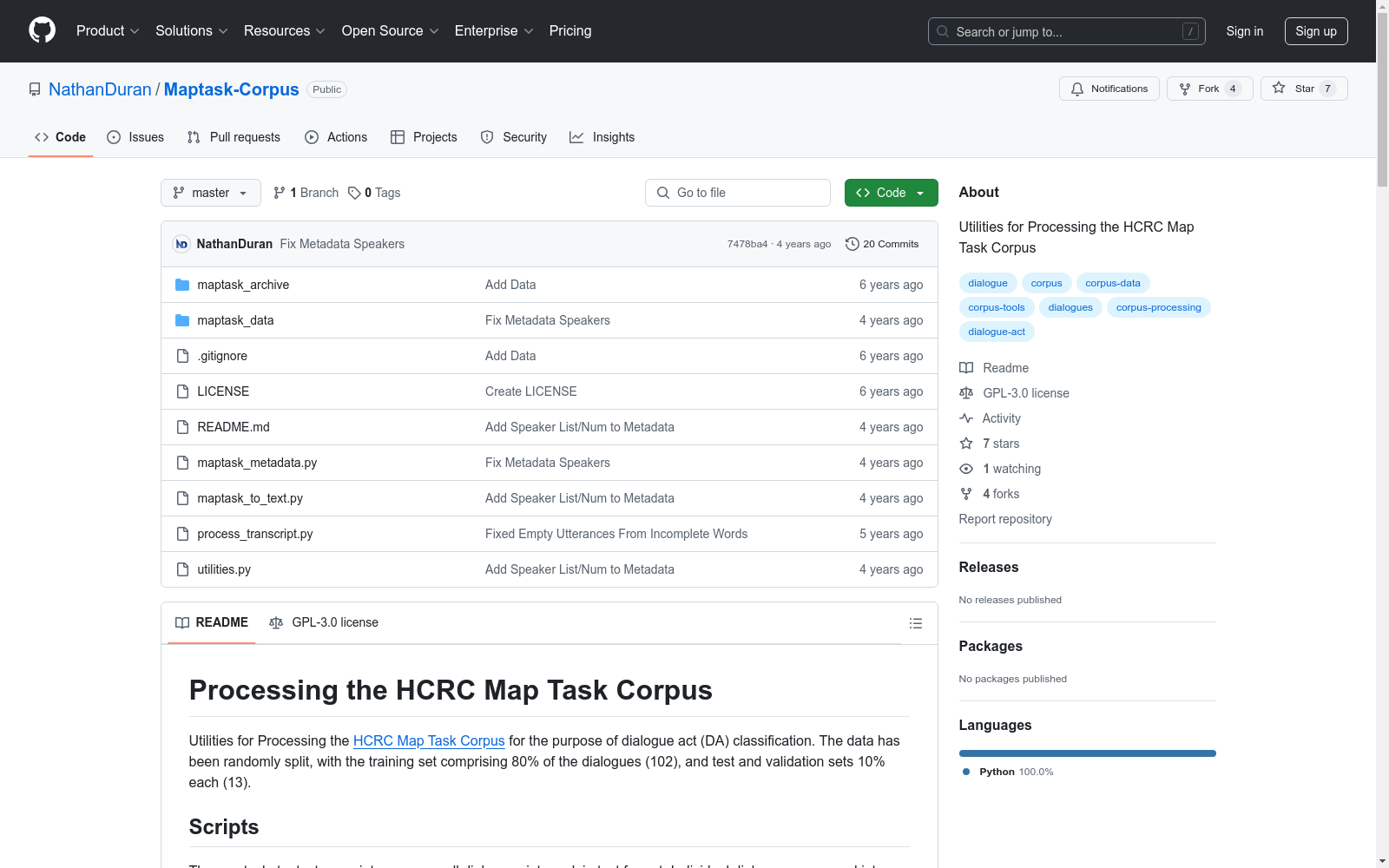This screenshot has width=1389, height=868.
Task: Click the page vertical scrollbar thumb
Action: click(x=1382, y=100)
